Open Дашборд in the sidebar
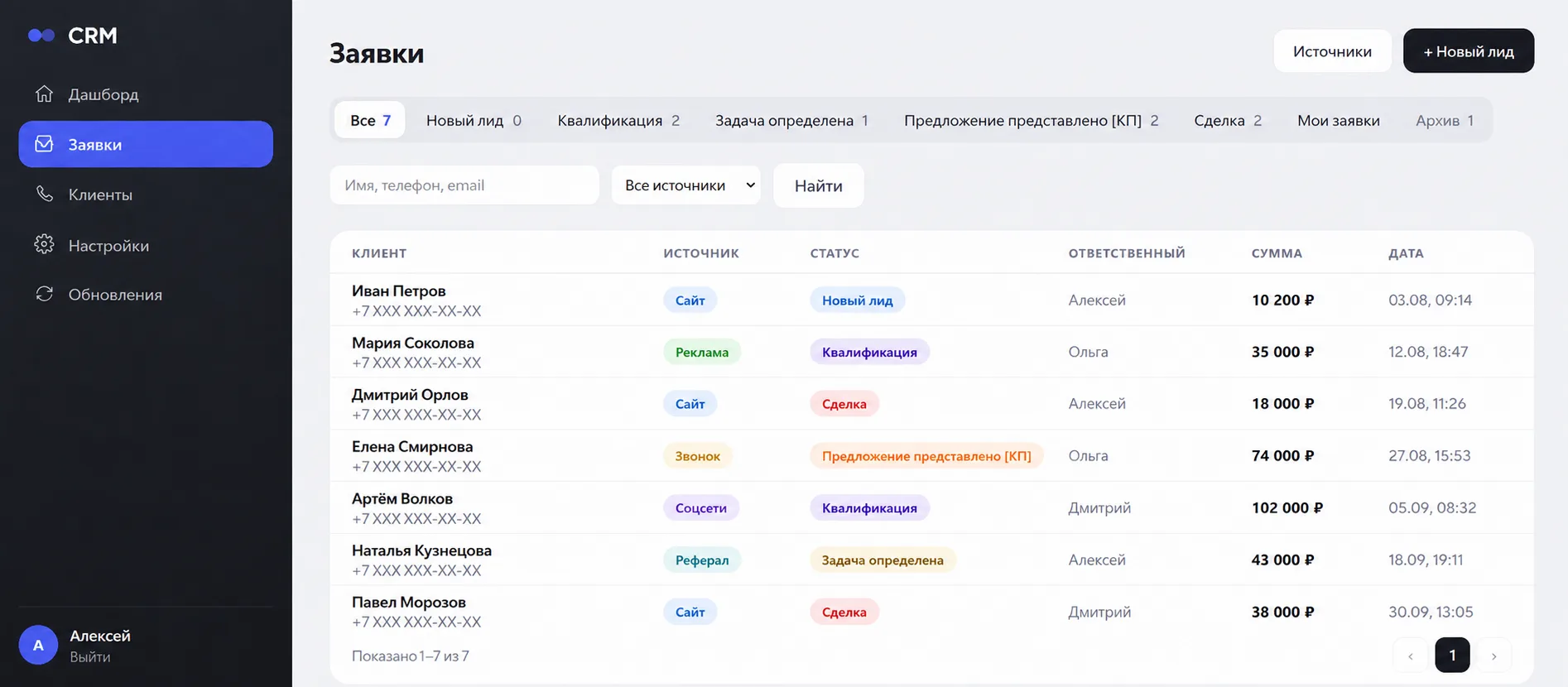1568x687 pixels. click(146, 94)
